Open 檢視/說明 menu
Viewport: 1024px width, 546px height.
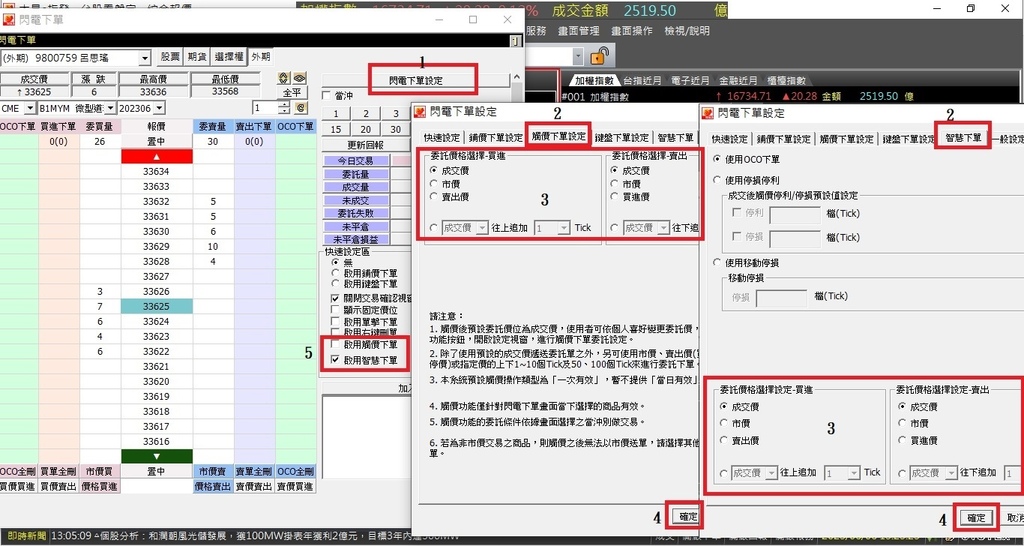[x=687, y=31]
